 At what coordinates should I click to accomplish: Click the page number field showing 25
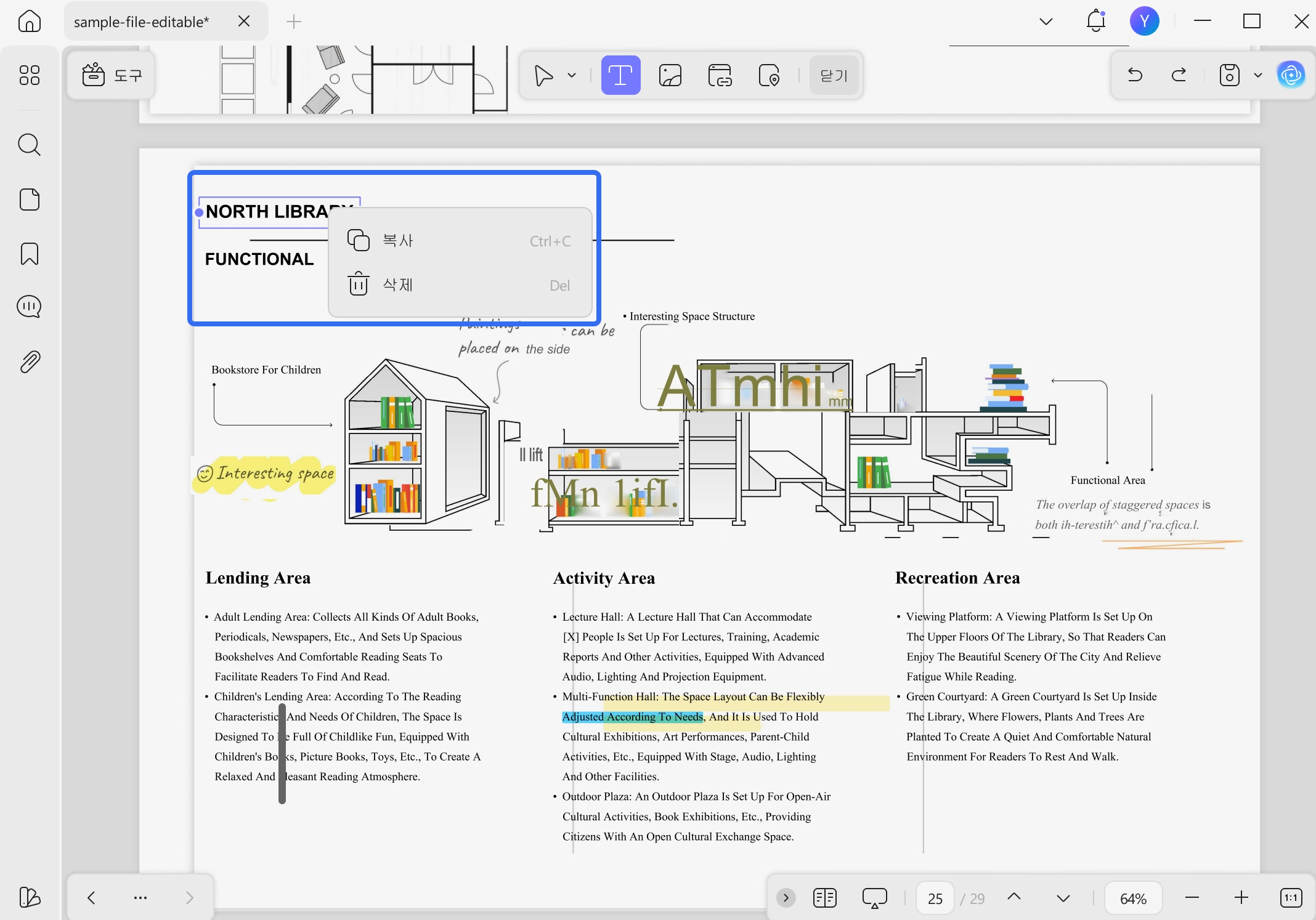935,898
